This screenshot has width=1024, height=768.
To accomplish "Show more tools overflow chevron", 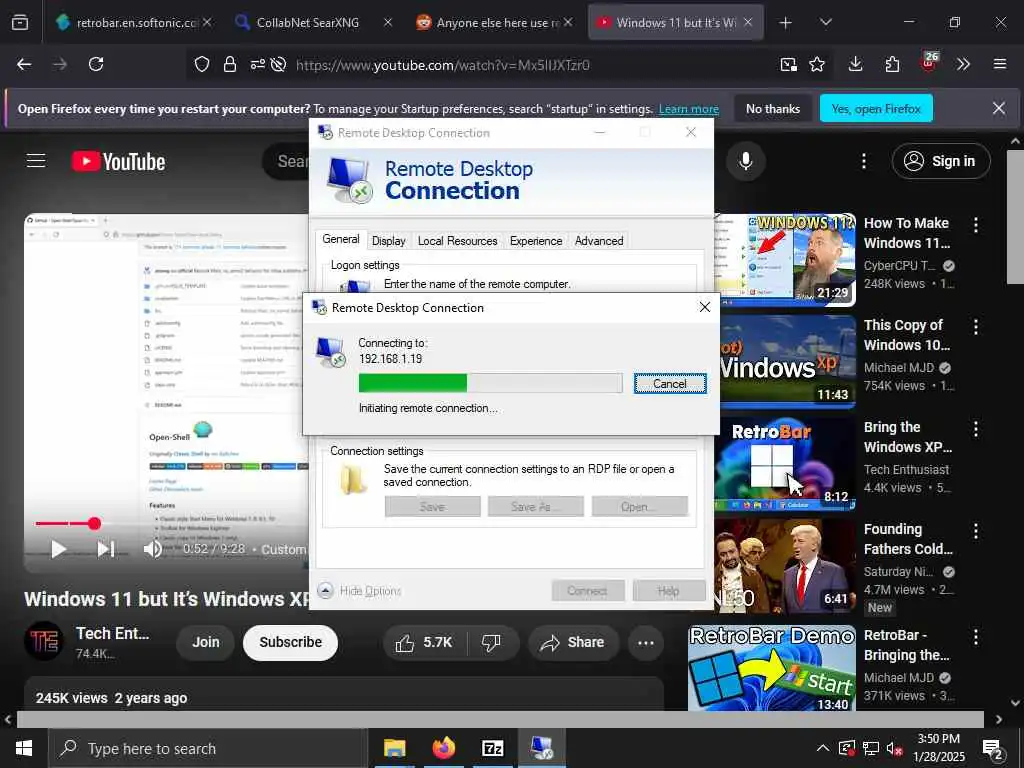I will click(x=963, y=64).
